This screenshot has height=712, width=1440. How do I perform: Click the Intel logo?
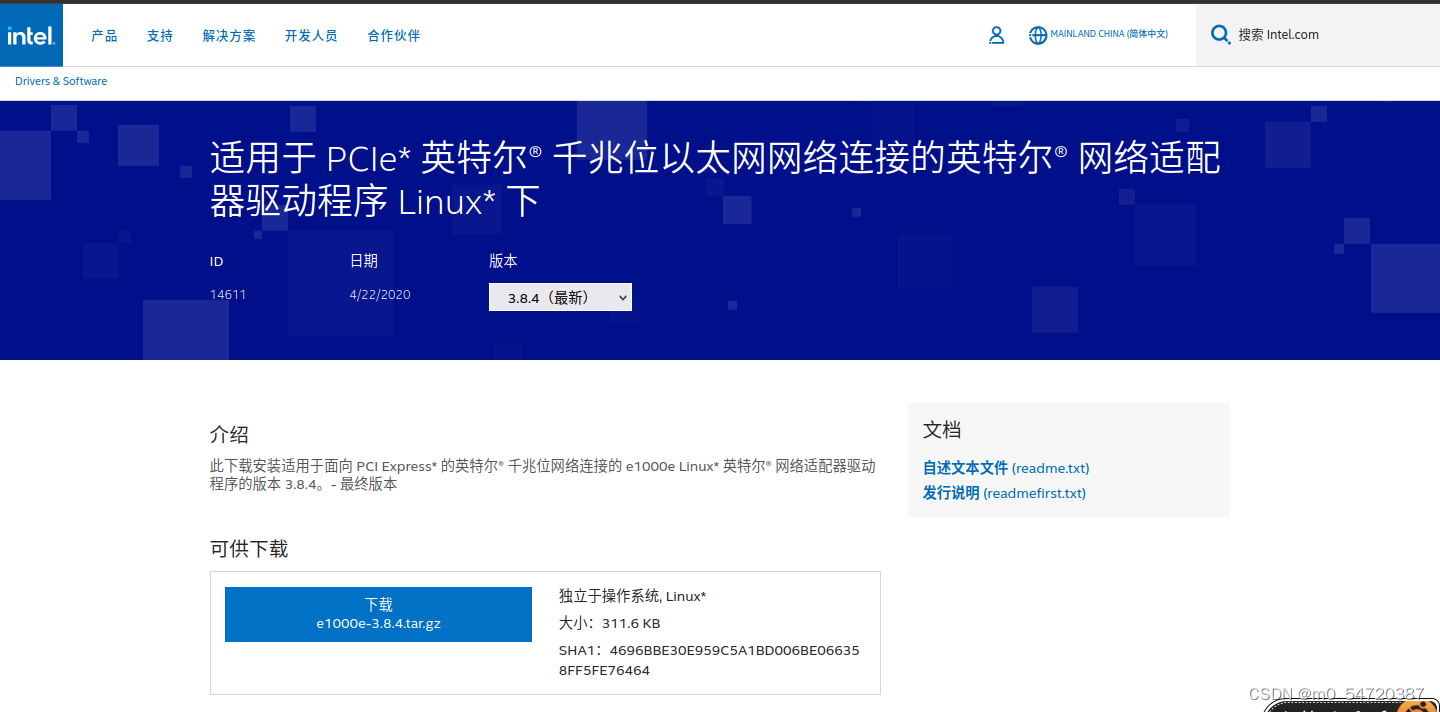(x=31, y=35)
